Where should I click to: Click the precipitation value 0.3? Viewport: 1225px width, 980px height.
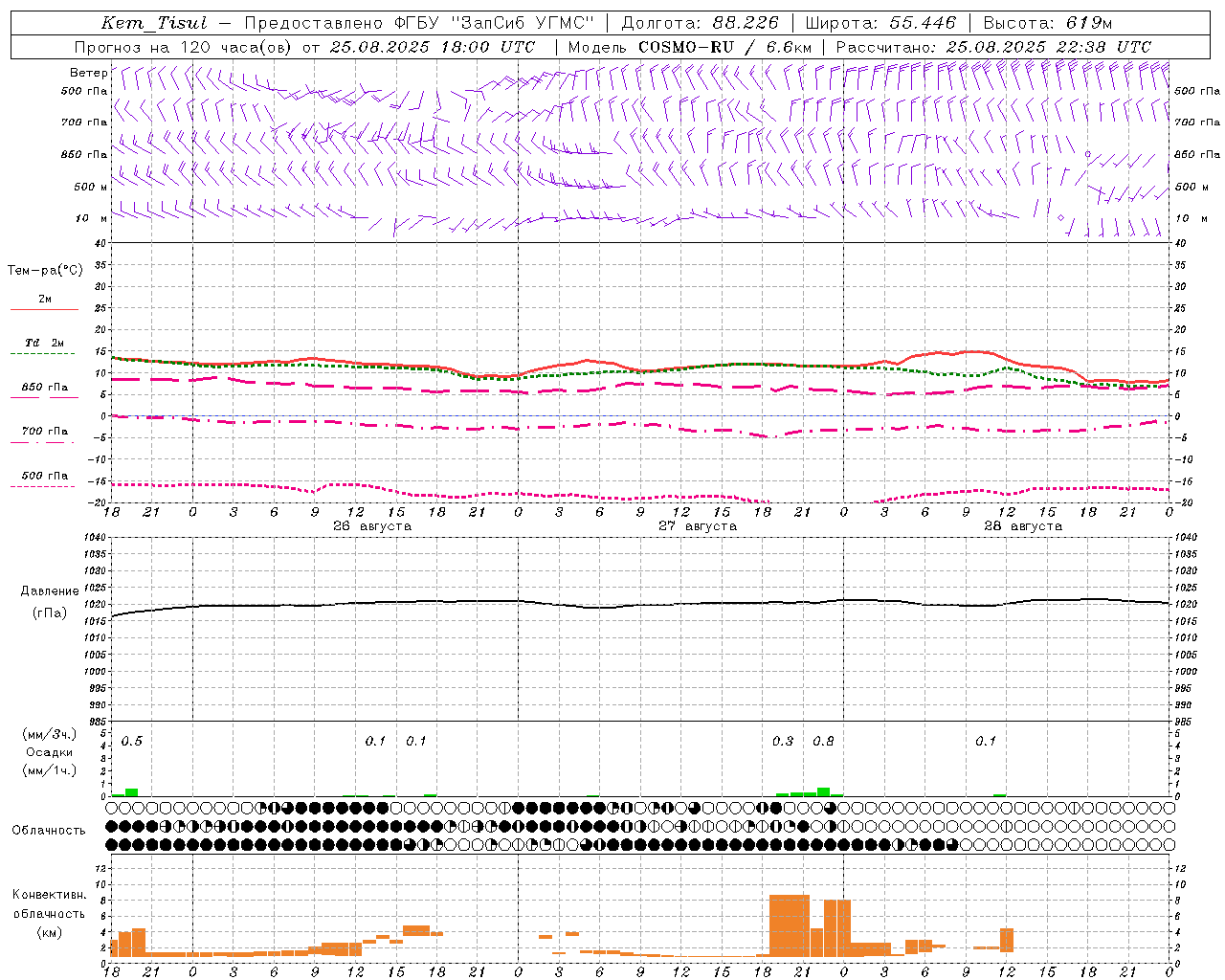[783, 741]
